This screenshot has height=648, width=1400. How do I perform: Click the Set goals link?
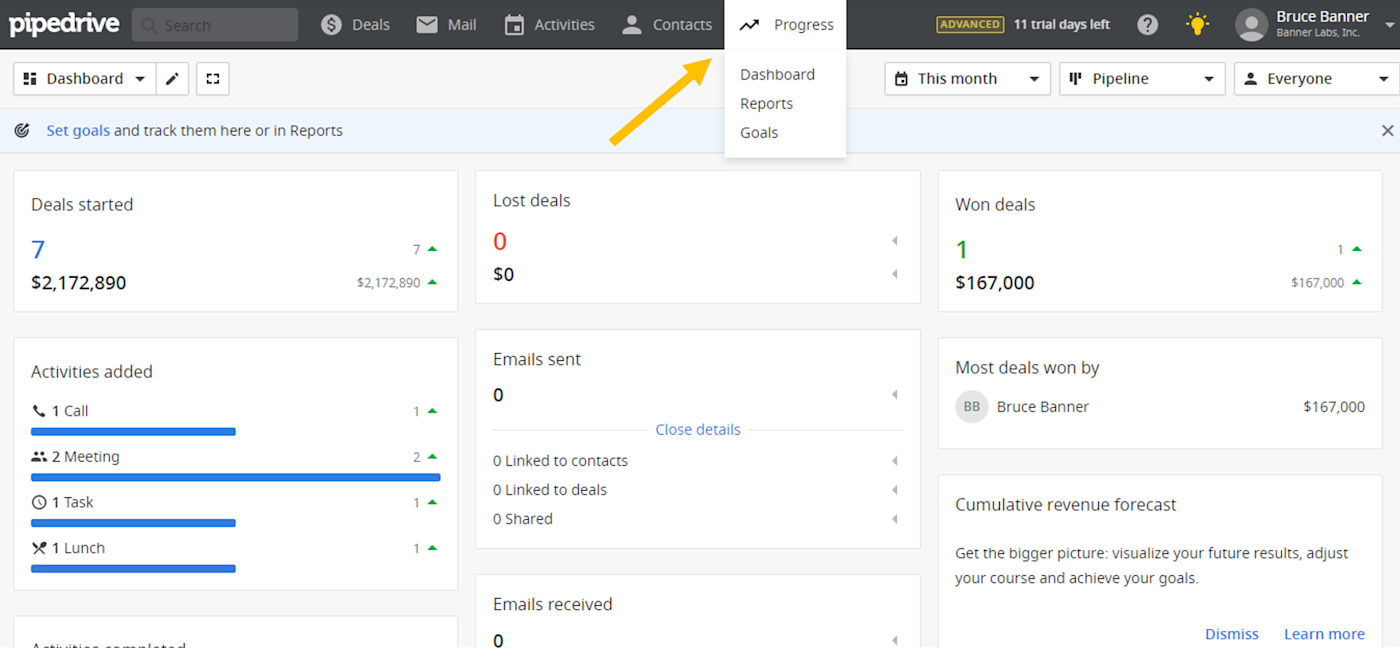click(78, 131)
